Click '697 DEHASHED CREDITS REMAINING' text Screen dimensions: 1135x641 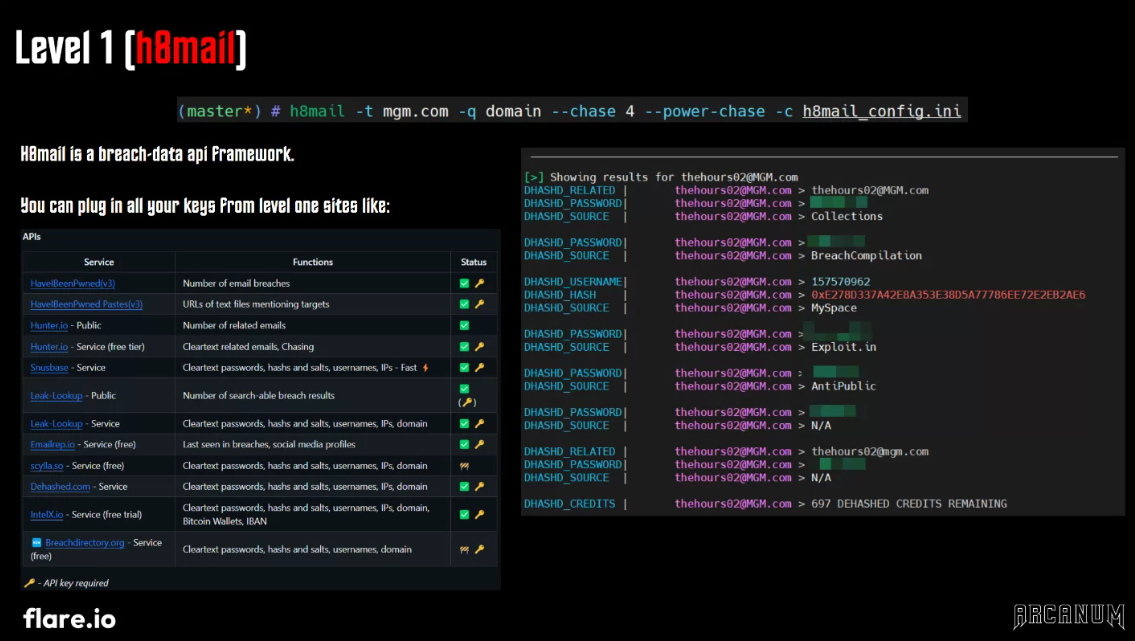point(908,504)
